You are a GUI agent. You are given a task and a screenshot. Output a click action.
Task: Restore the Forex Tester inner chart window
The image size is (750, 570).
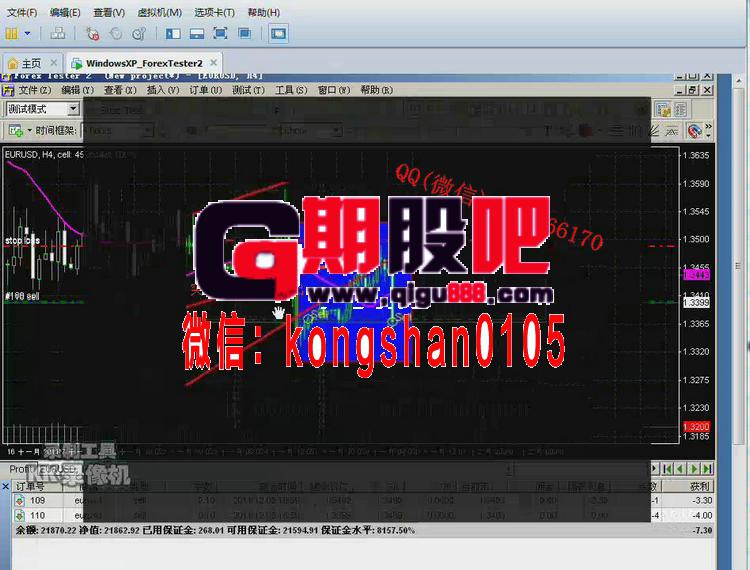click(694, 90)
